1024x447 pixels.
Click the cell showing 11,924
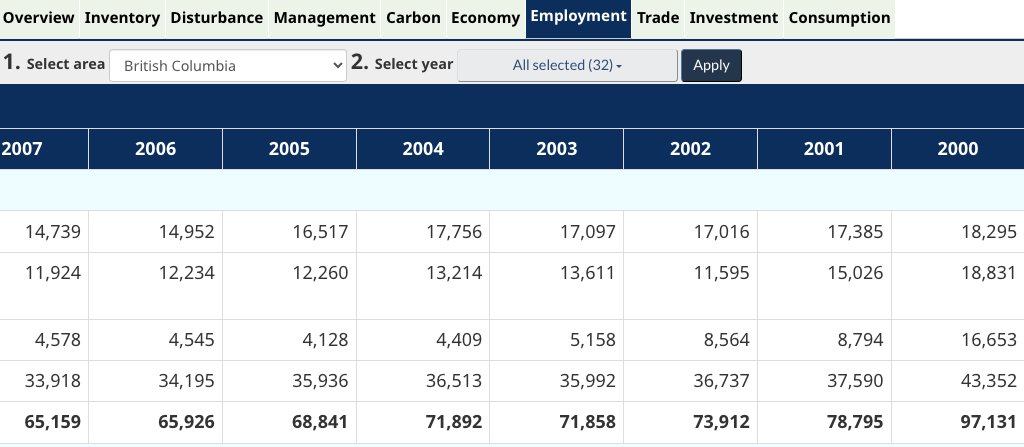44,286
